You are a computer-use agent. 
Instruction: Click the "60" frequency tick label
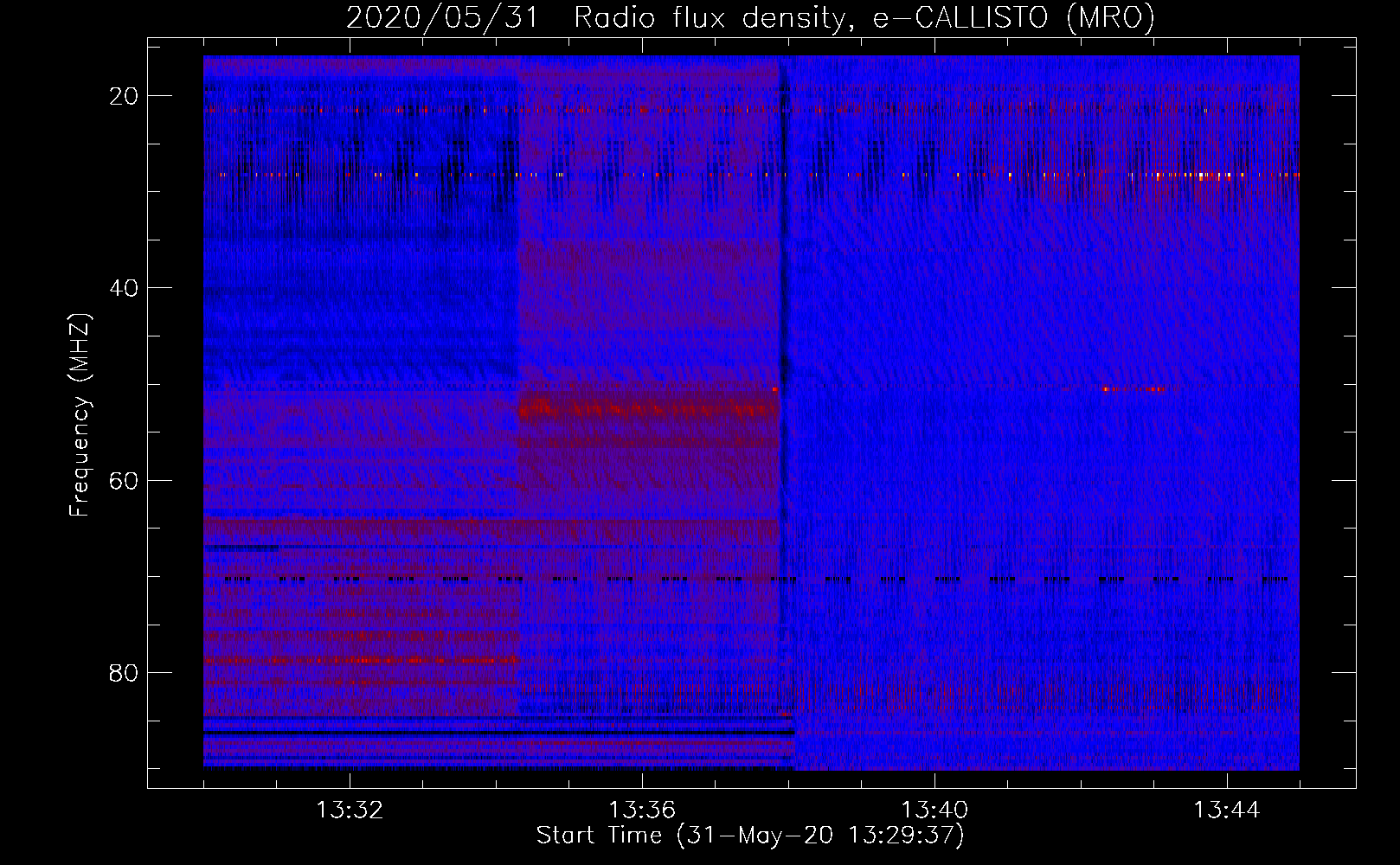click(124, 481)
